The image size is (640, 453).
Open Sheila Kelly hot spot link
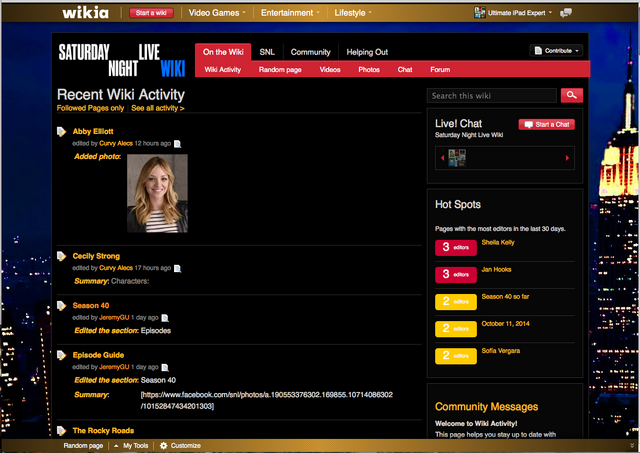pyautogui.click(x=498, y=242)
